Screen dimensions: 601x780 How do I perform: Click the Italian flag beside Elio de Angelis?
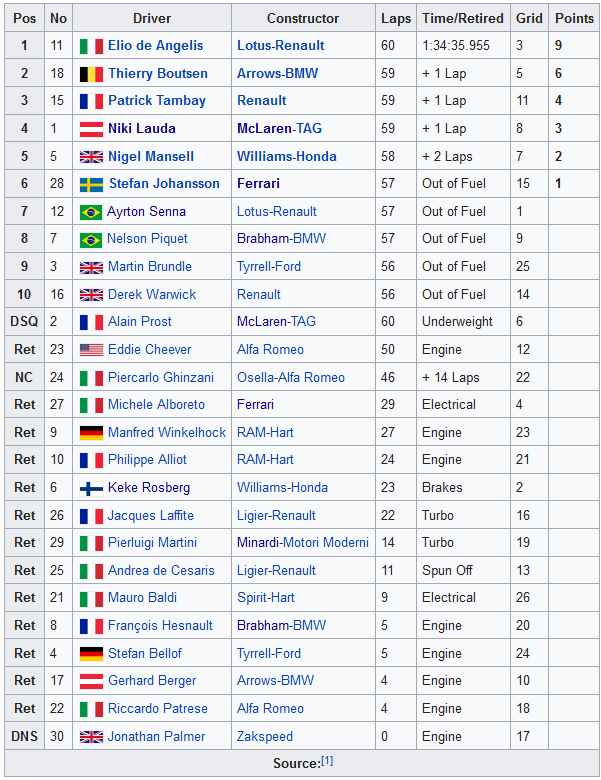click(91, 46)
